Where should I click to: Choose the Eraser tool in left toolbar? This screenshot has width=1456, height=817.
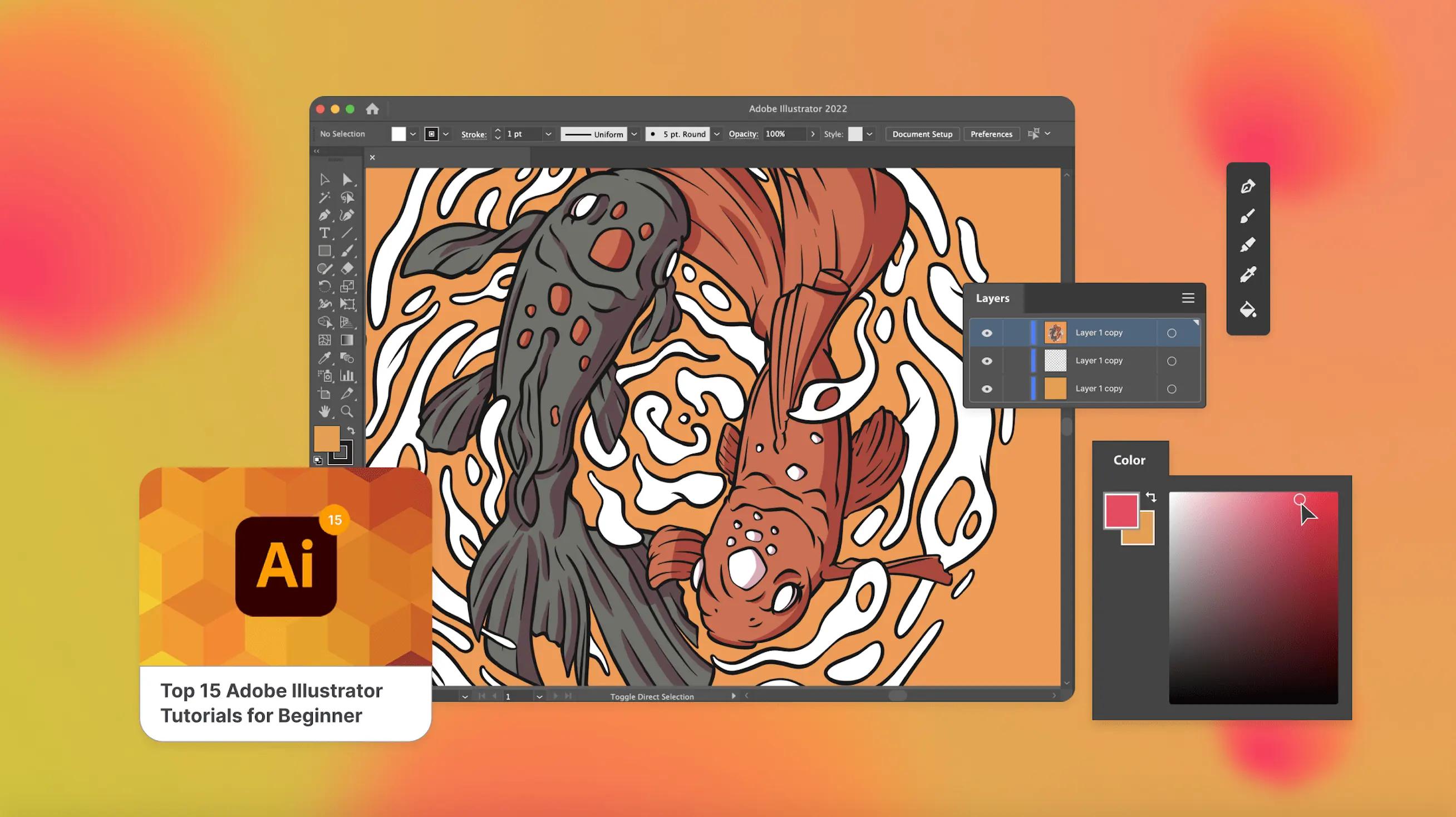click(347, 268)
